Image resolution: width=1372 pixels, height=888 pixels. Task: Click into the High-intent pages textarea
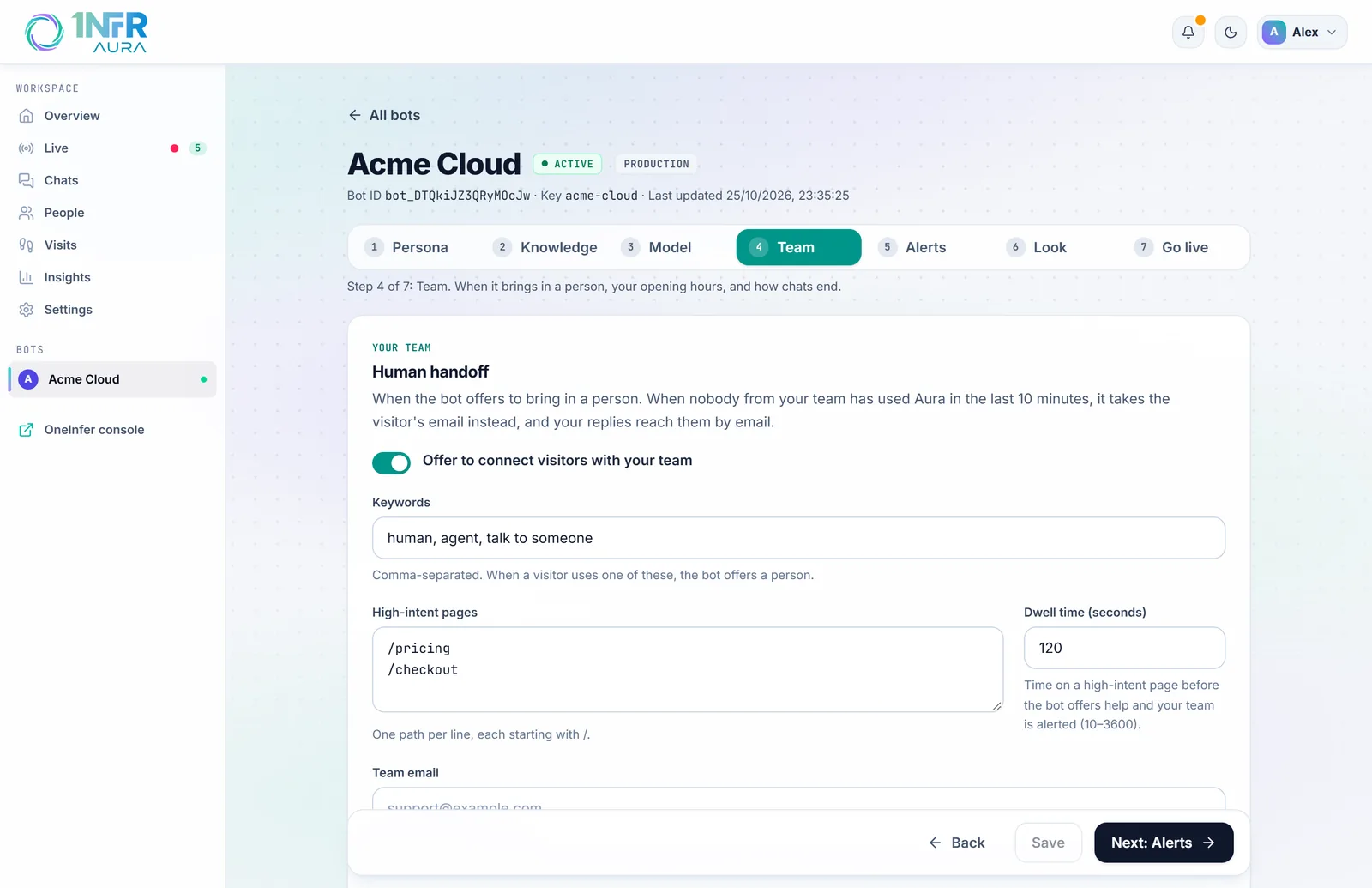pos(688,669)
